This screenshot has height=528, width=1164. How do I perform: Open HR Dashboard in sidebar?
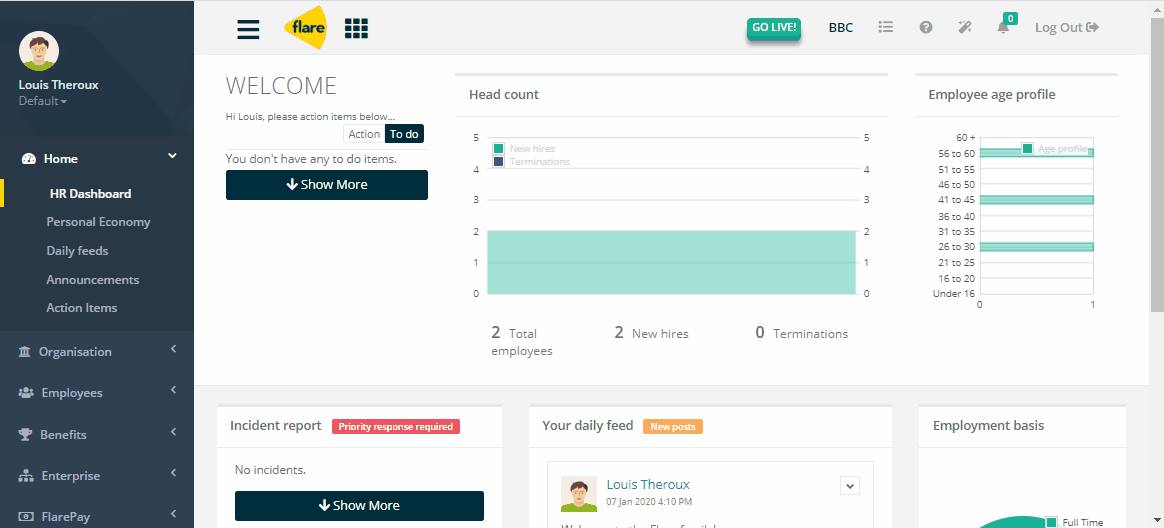point(91,194)
